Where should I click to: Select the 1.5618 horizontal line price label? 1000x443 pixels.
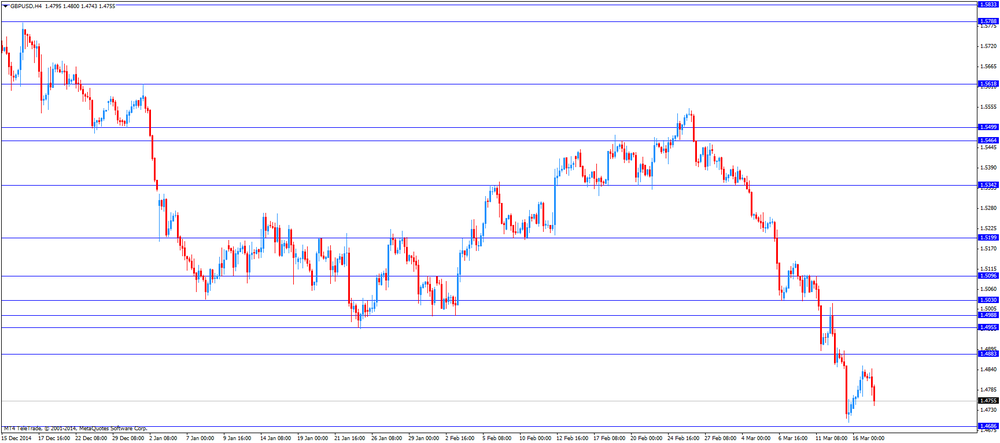(987, 84)
